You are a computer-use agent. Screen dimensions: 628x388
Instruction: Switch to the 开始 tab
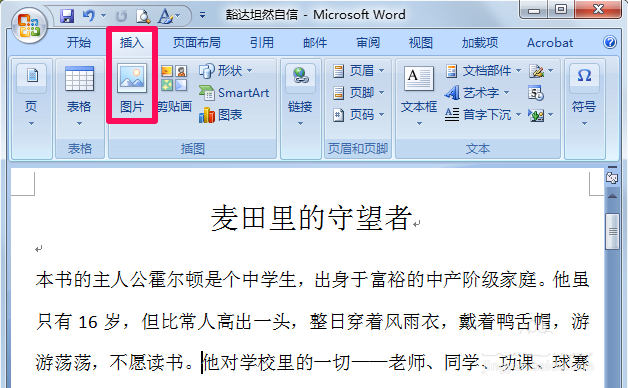(x=79, y=42)
